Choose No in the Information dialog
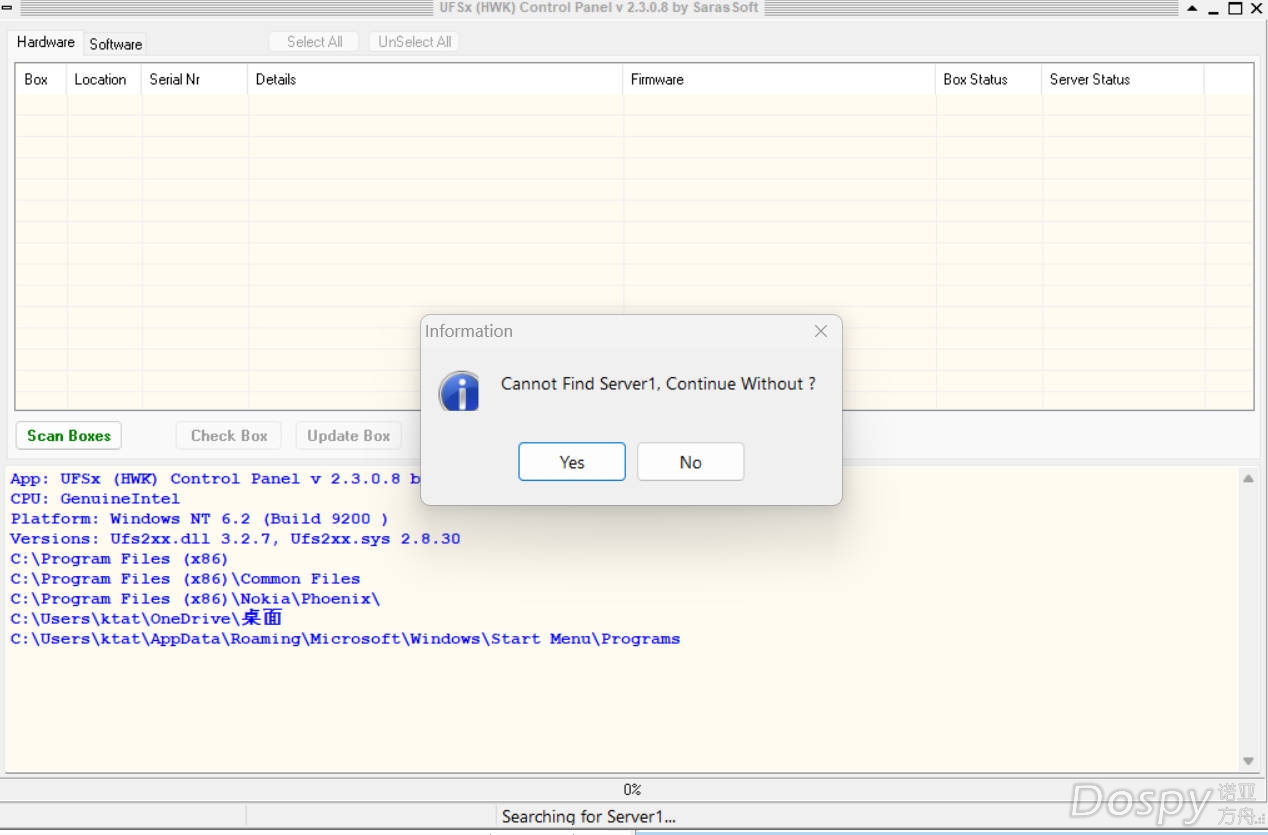 pos(691,462)
